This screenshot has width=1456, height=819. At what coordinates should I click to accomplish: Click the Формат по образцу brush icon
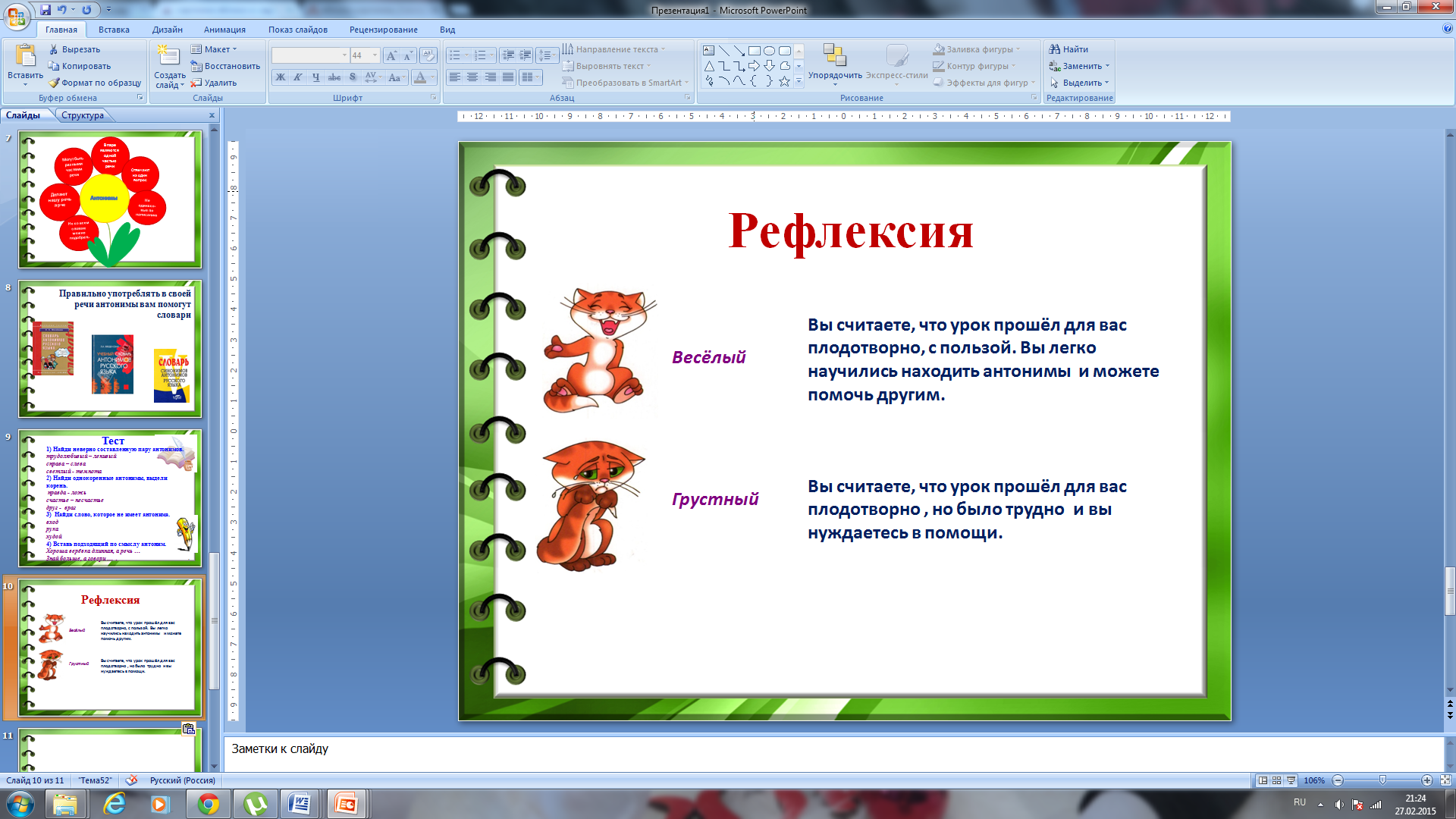(54, 83)
